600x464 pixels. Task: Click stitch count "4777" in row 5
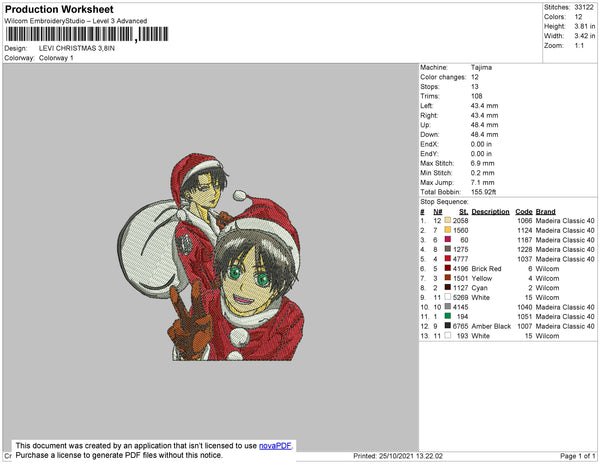(x=460, y=259)
